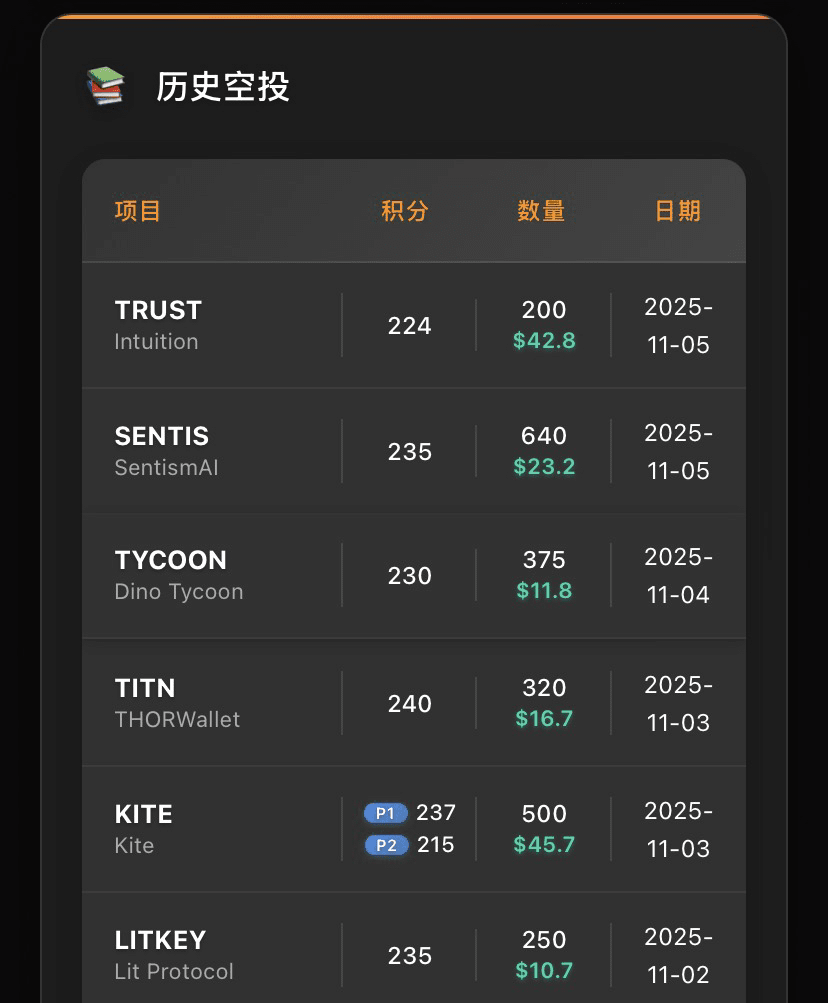The height and width of the screenshot is (1003, 828).
Task: Click the 240 points in TITN row
Action: pyautogui.click(x=410, y=704)
